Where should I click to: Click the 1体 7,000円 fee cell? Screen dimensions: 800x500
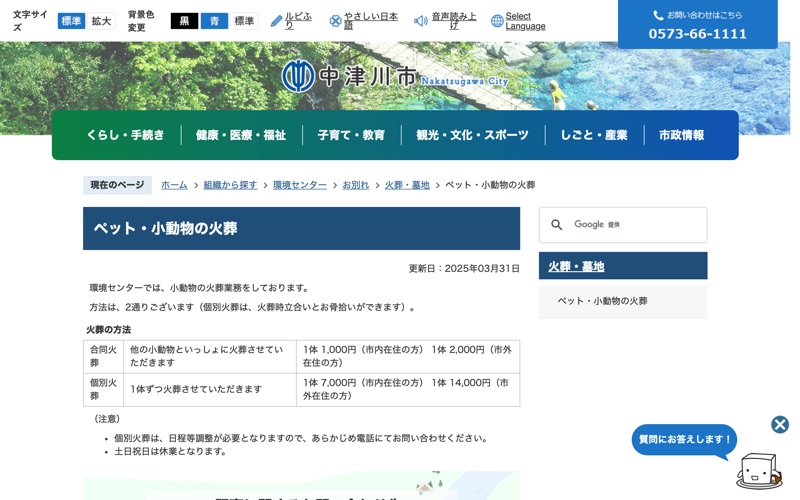408,389
